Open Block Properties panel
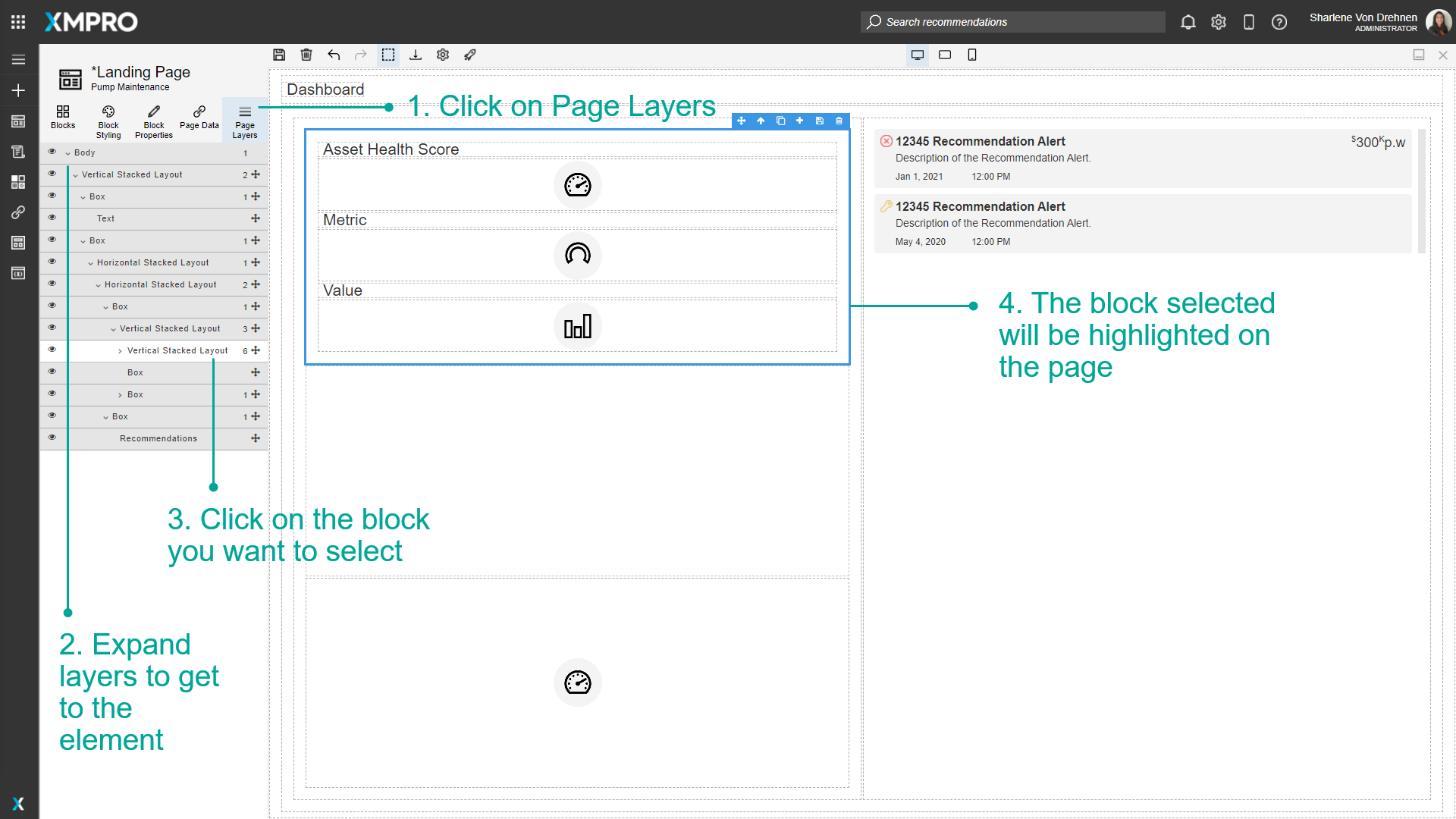1456x819 pixels. (x=153, y=120)
